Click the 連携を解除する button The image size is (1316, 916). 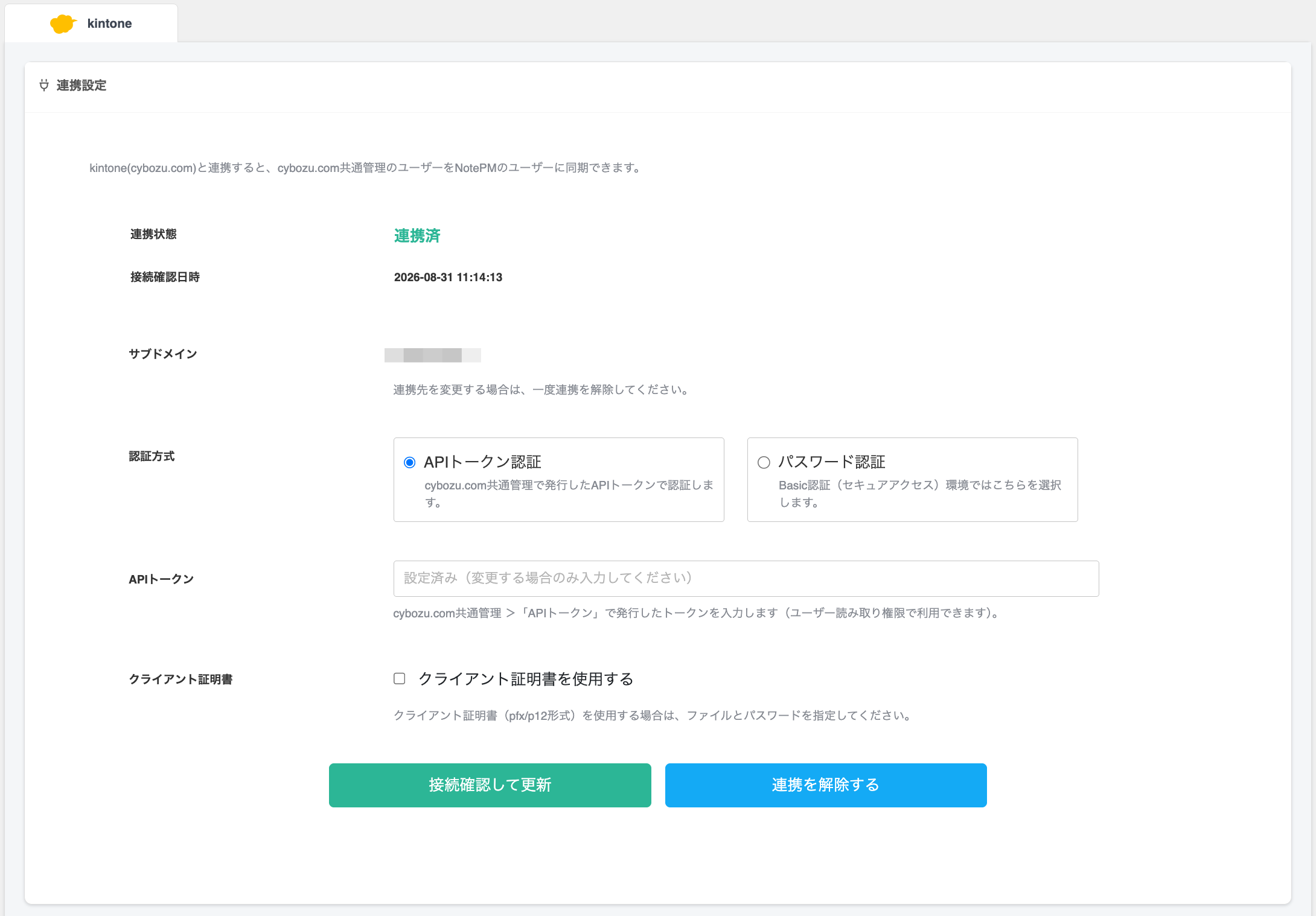point(826,785)
